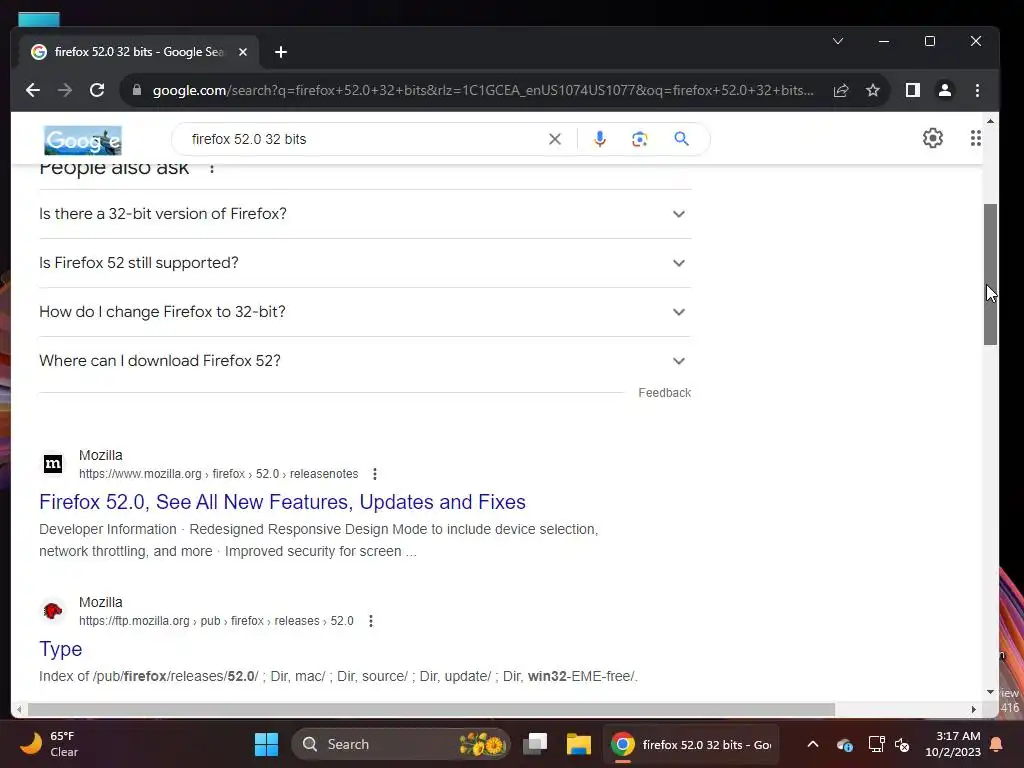View site information lock icon
Screen dimensions: 1024x768
click(x=136, y=90)
